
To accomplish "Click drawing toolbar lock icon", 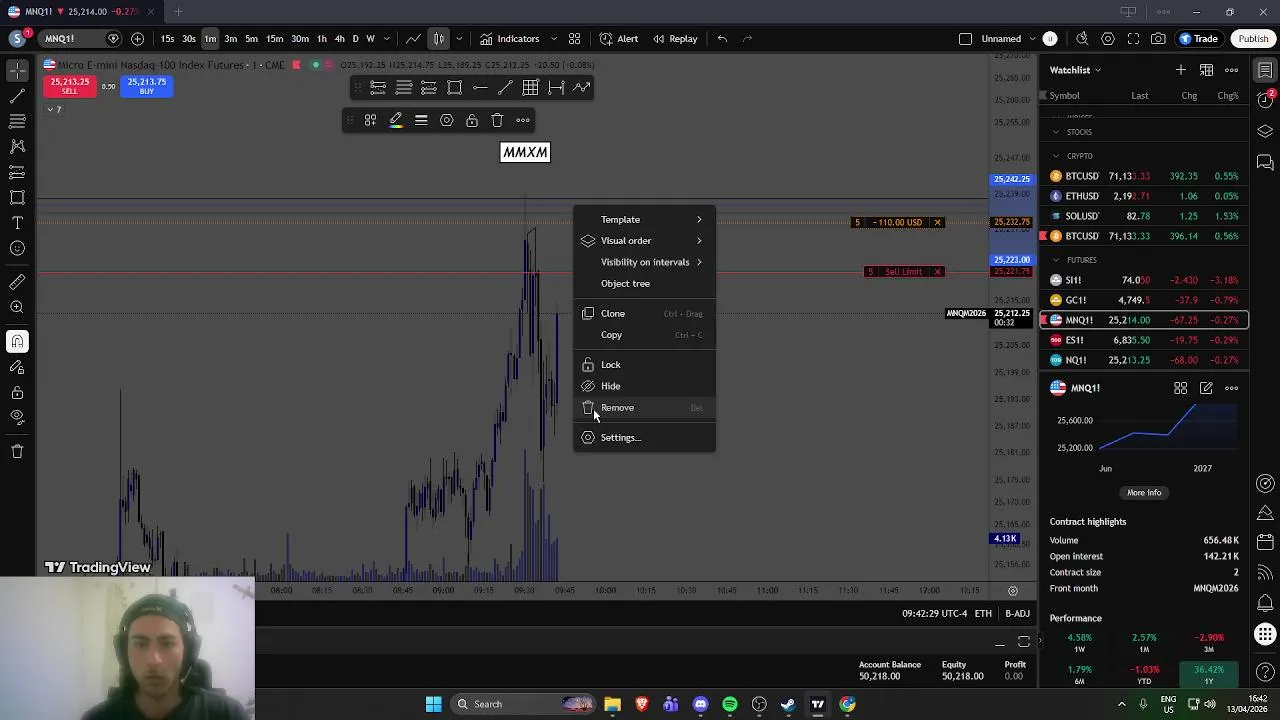I will click(472, 121).
